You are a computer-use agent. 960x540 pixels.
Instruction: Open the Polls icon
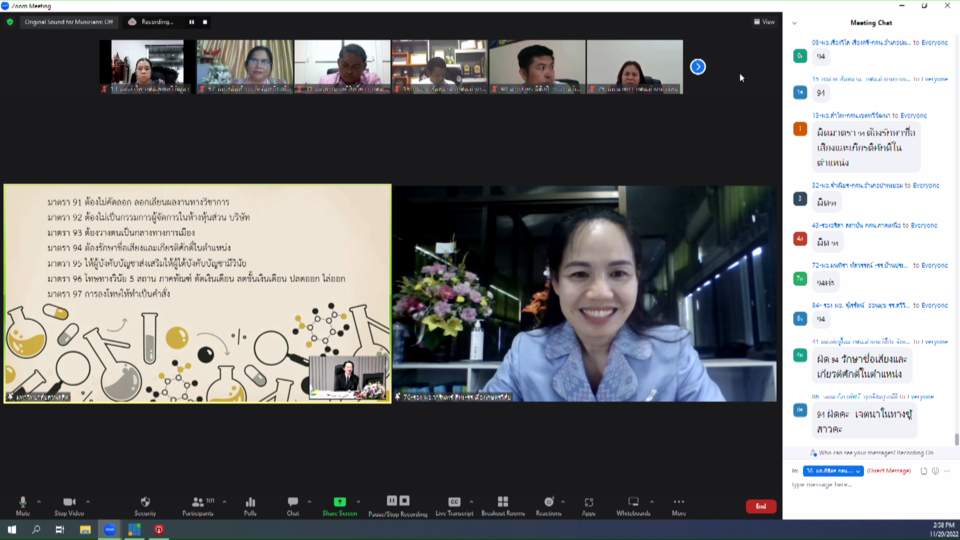[x=250, y=502]
